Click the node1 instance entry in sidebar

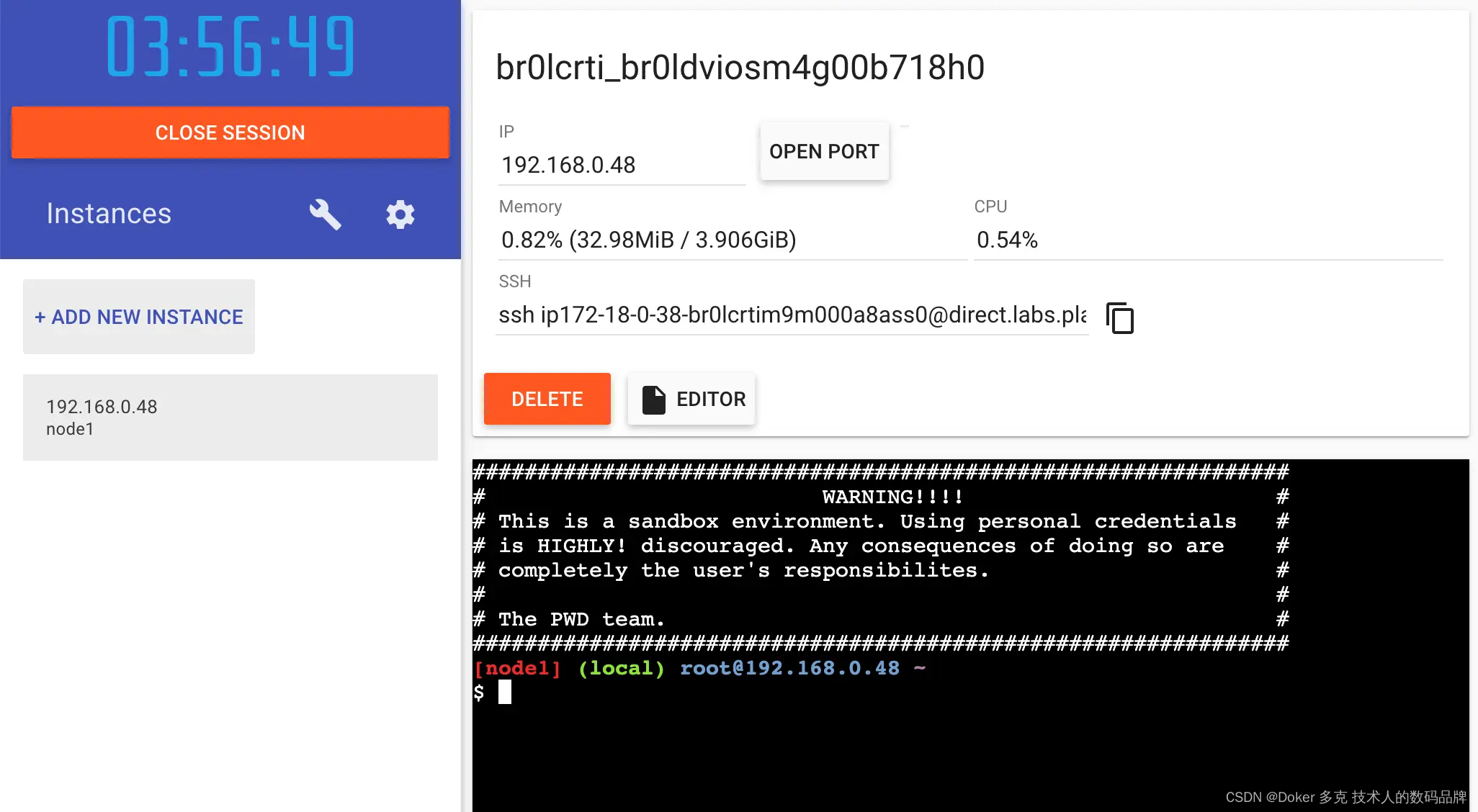click(x=230, y=417)
